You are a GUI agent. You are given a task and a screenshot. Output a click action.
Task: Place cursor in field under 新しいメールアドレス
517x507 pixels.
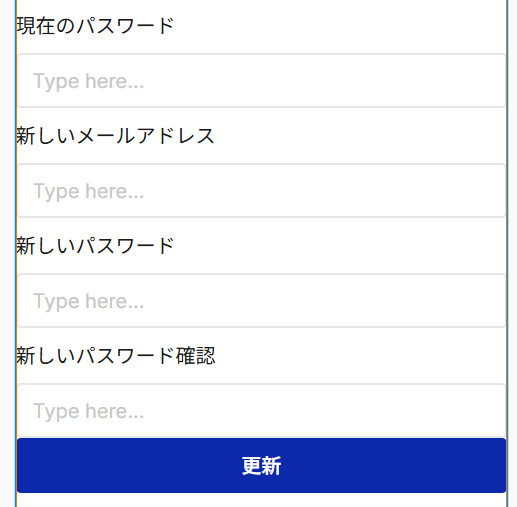pyautogui.click(x=261, y=191)
